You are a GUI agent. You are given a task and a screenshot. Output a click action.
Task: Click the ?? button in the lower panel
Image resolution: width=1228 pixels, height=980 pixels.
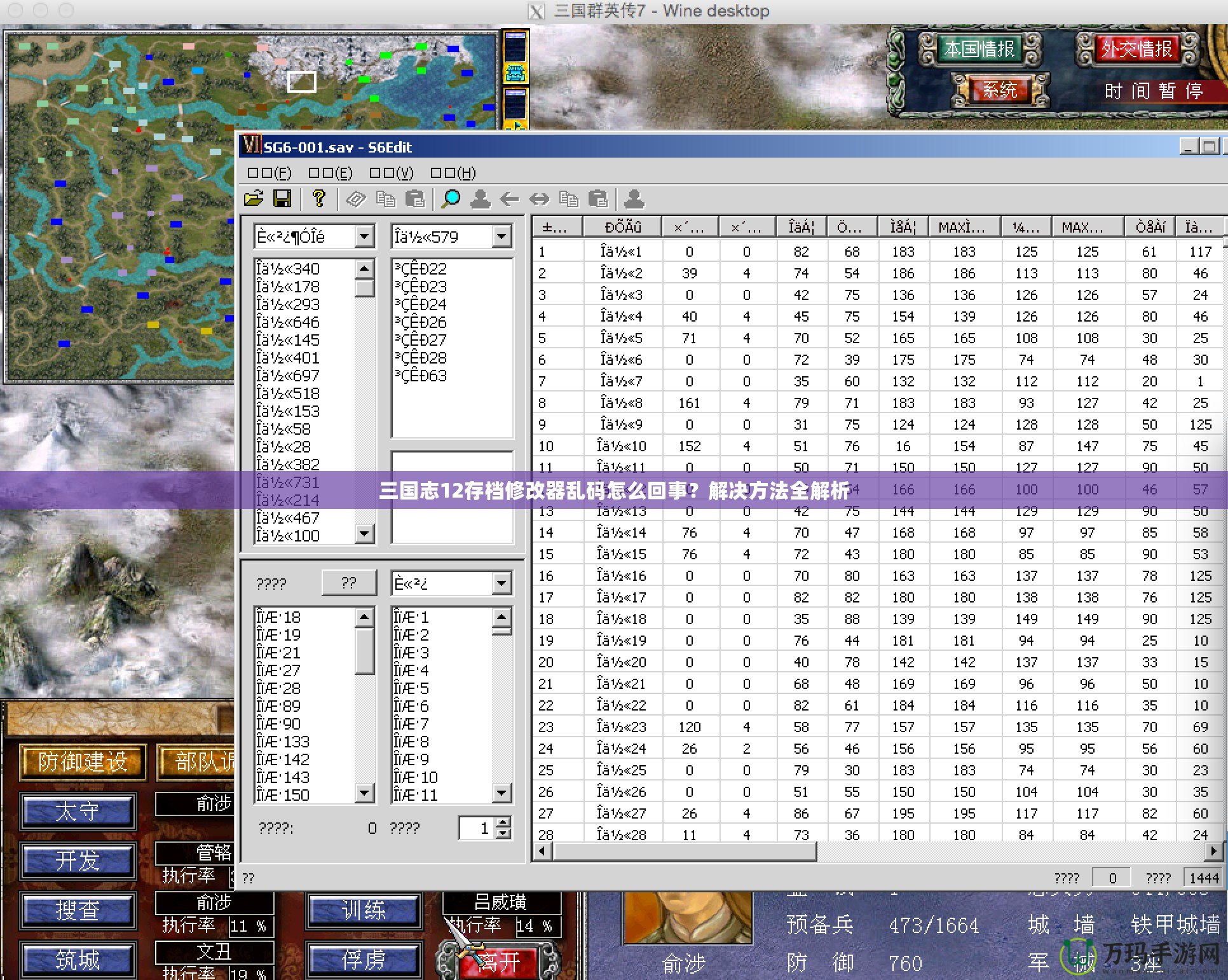click(349, 583)
